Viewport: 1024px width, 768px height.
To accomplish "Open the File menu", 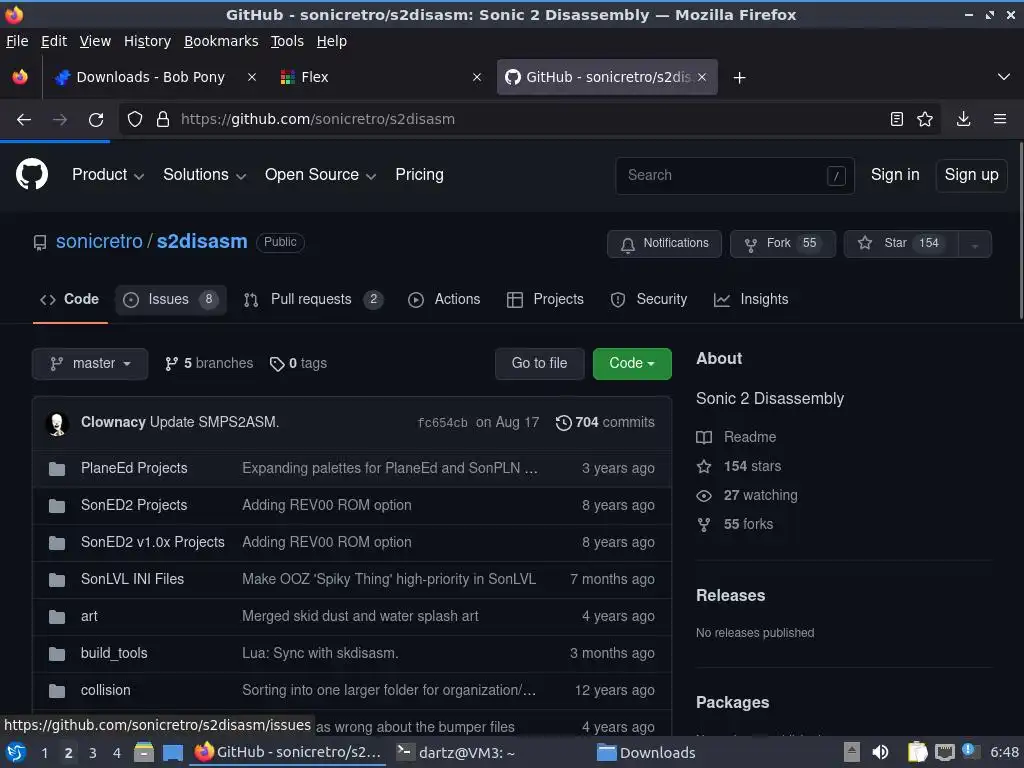I will coord(17,41).
